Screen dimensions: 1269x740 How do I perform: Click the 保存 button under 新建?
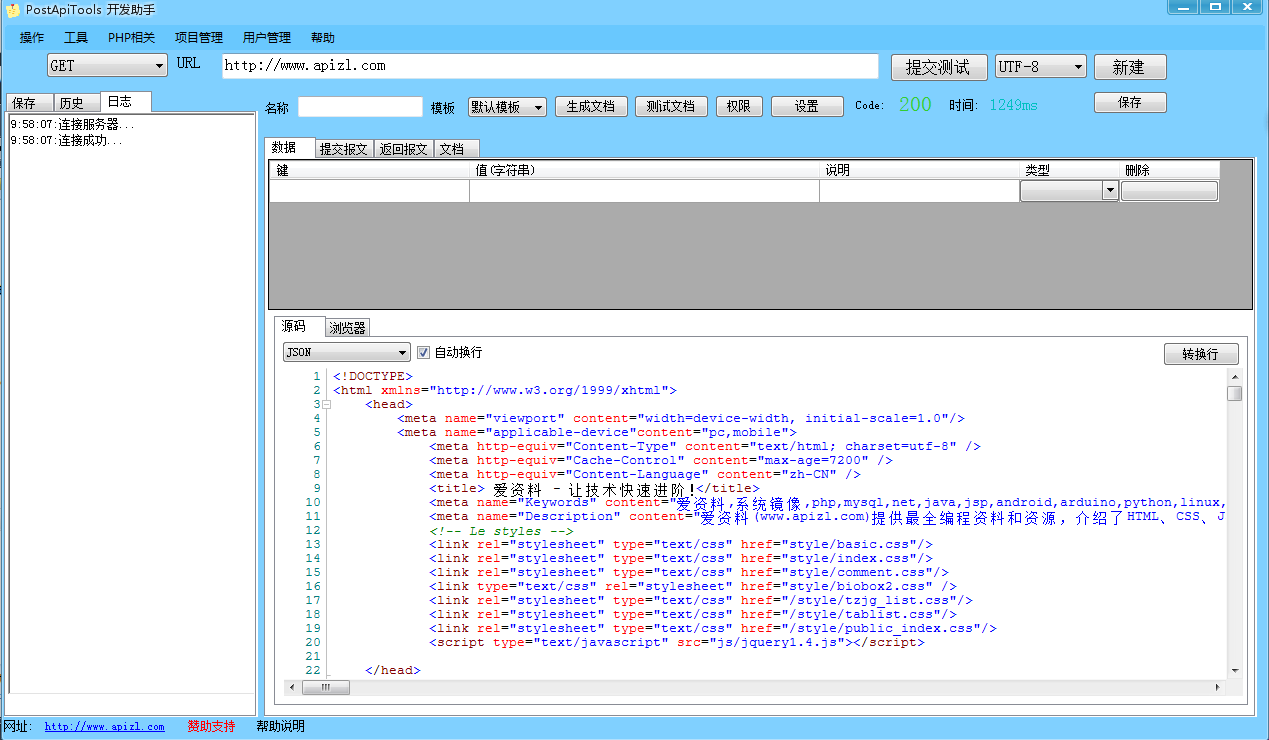click(x=1130, y=102)
